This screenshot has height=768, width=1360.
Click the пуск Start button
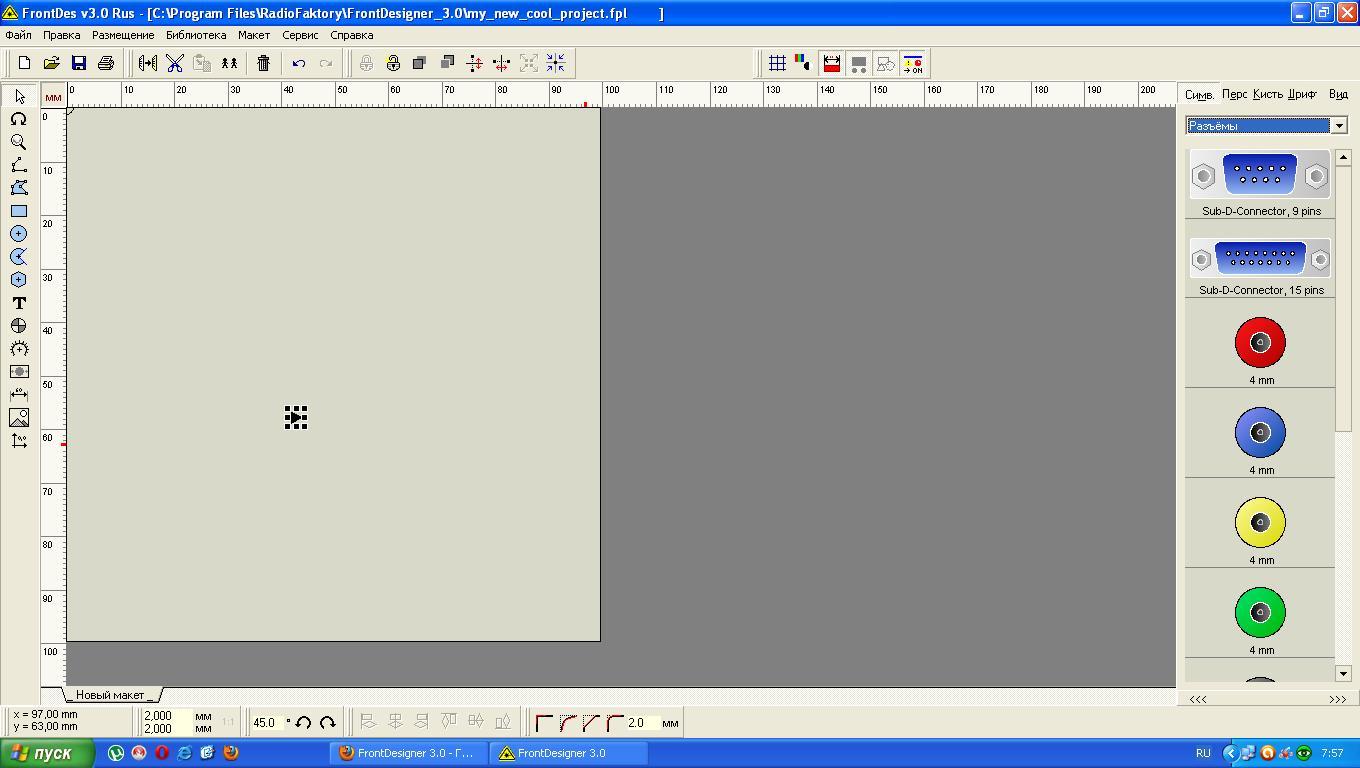[x=47, y=753]
